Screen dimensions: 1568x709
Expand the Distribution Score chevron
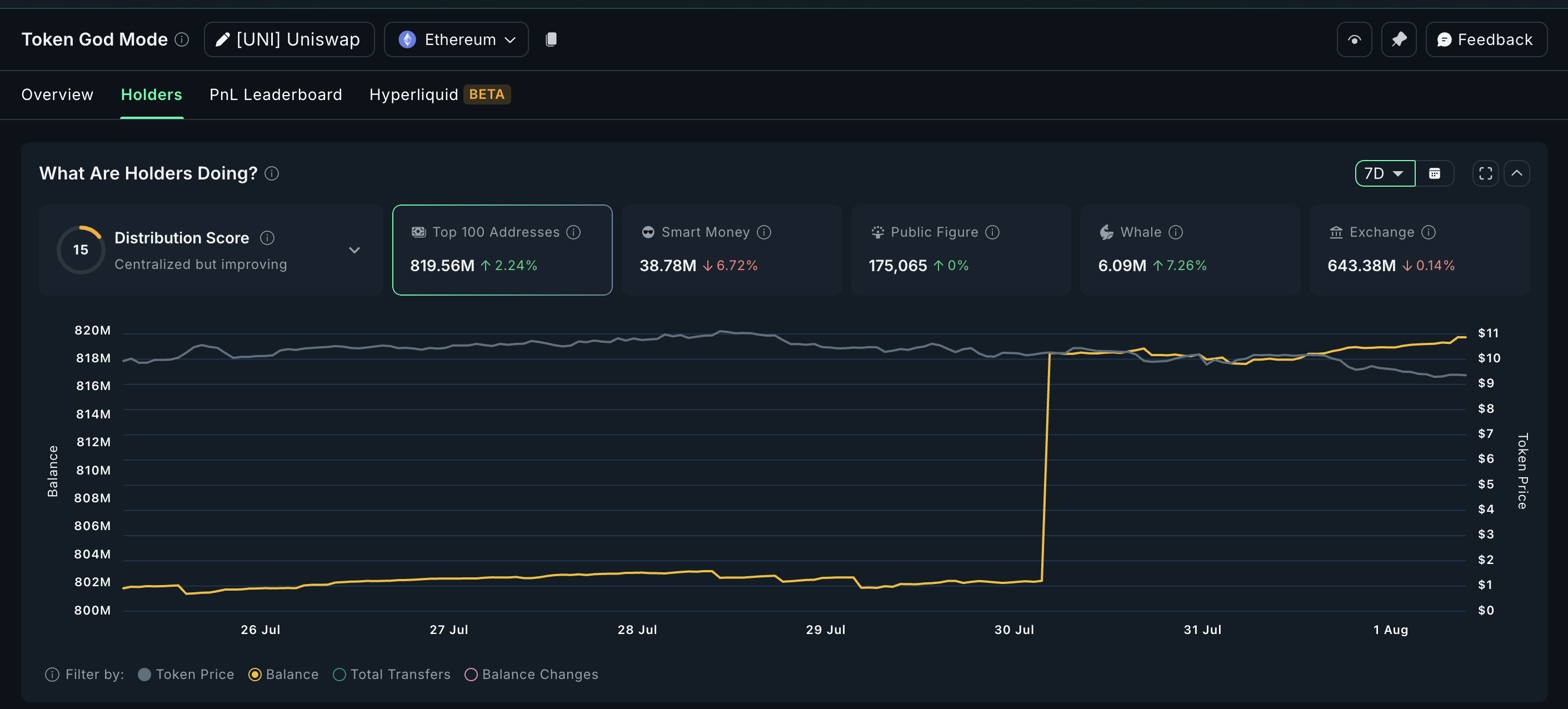354,250
